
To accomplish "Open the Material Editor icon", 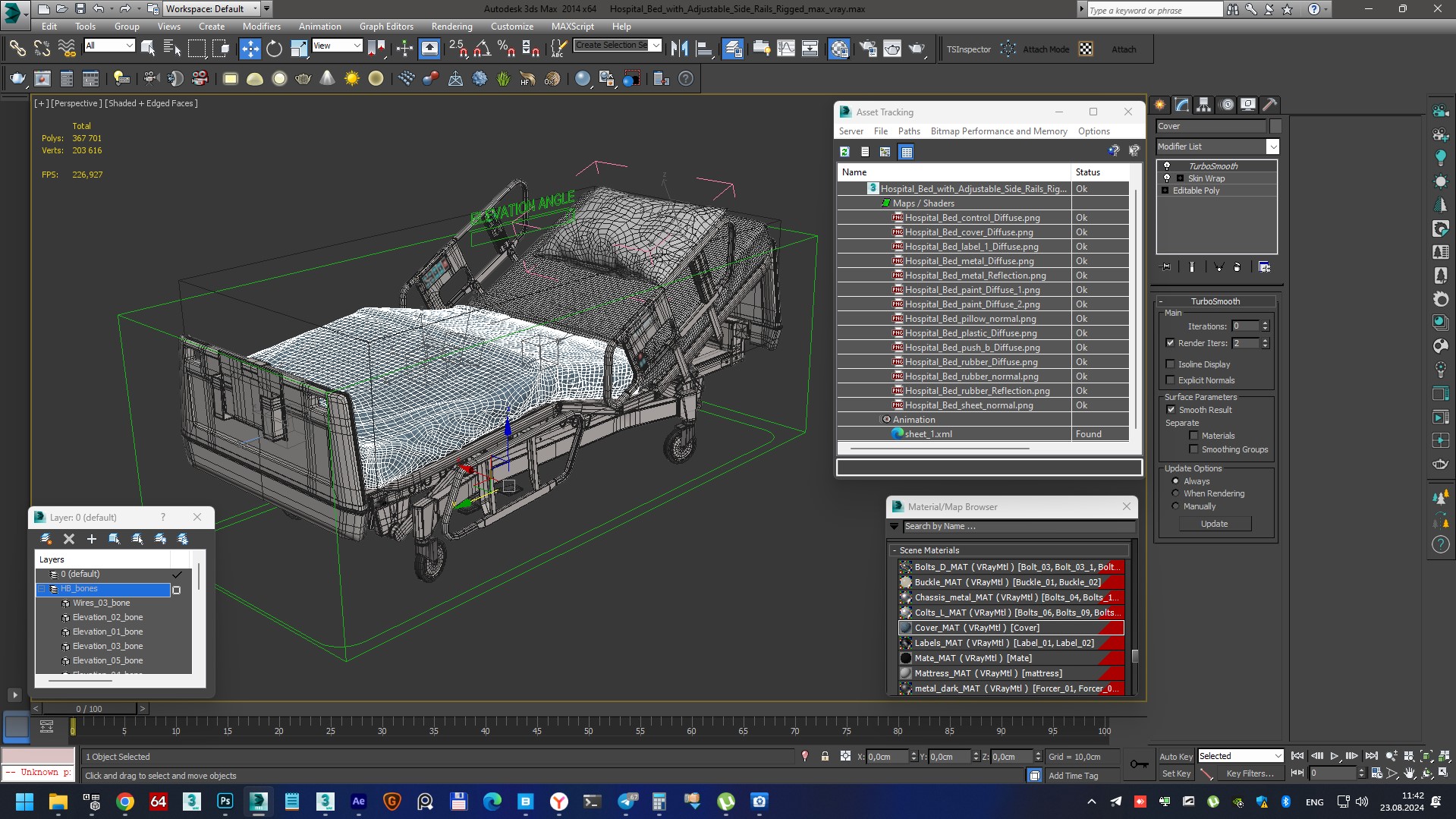I will click(x=838, y=49).
